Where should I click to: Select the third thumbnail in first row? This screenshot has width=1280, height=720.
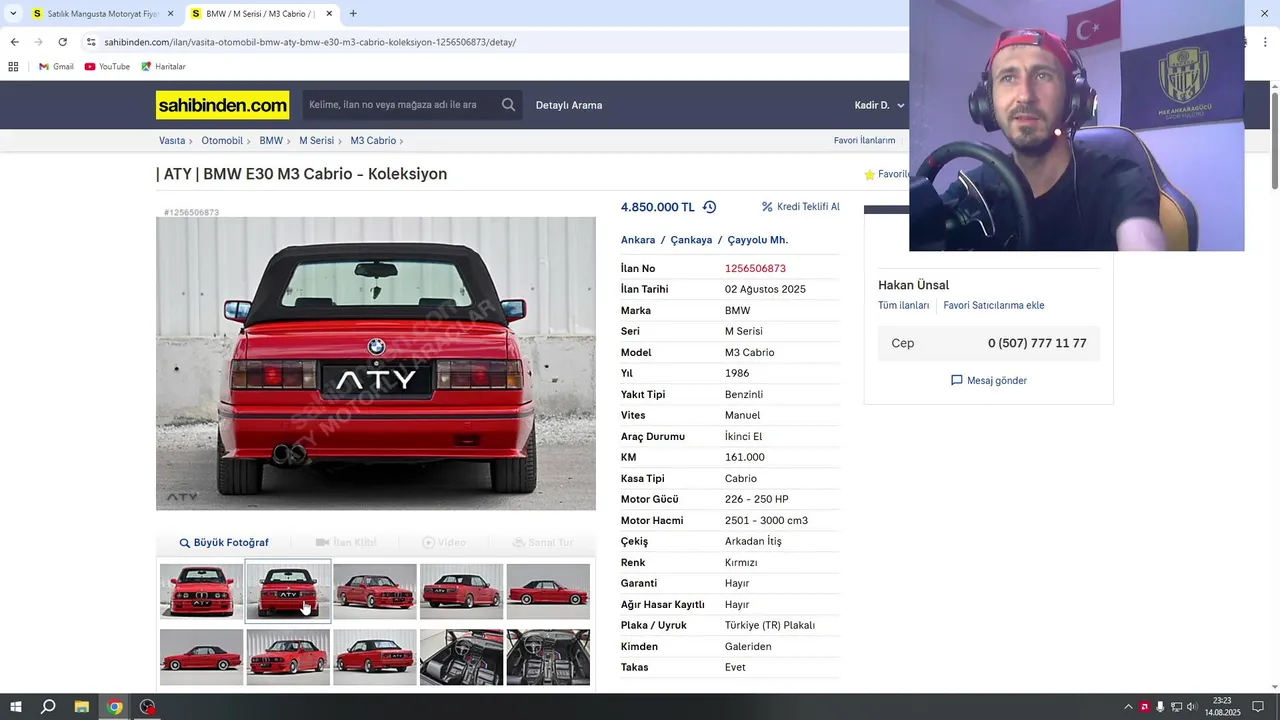[375, 591]
